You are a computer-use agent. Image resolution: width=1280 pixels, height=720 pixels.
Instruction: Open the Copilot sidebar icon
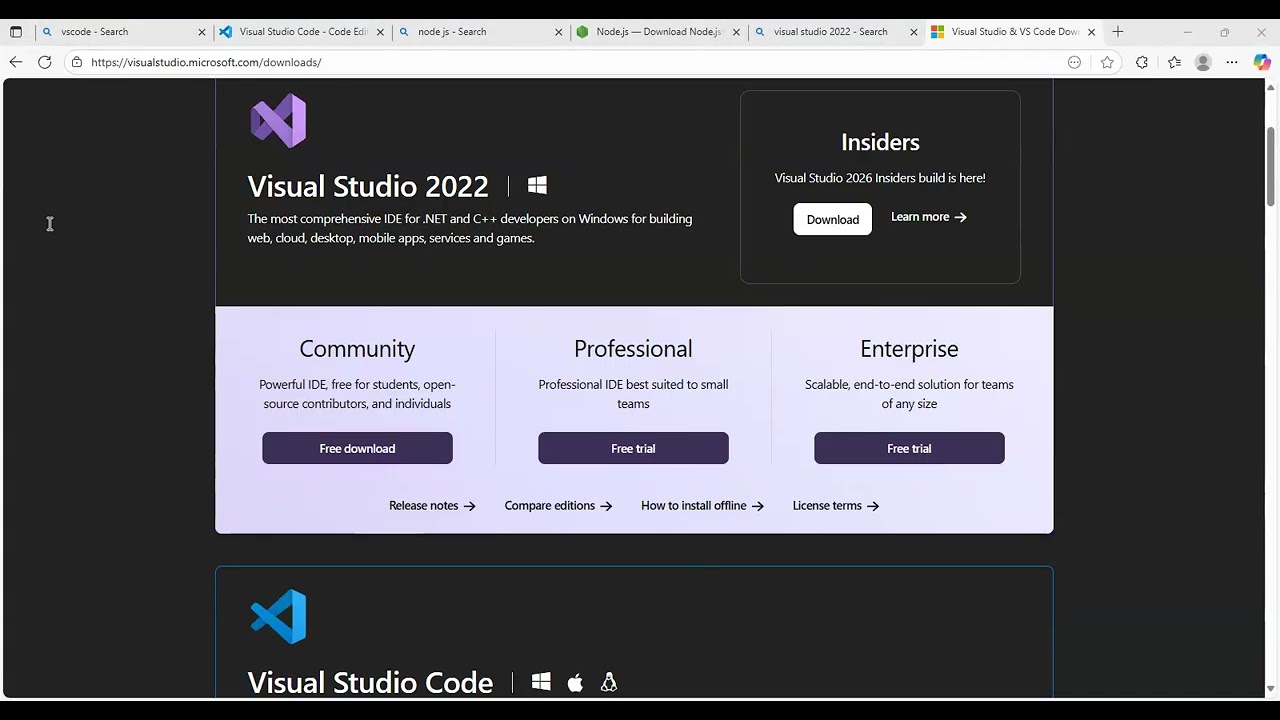point(1262,62)
